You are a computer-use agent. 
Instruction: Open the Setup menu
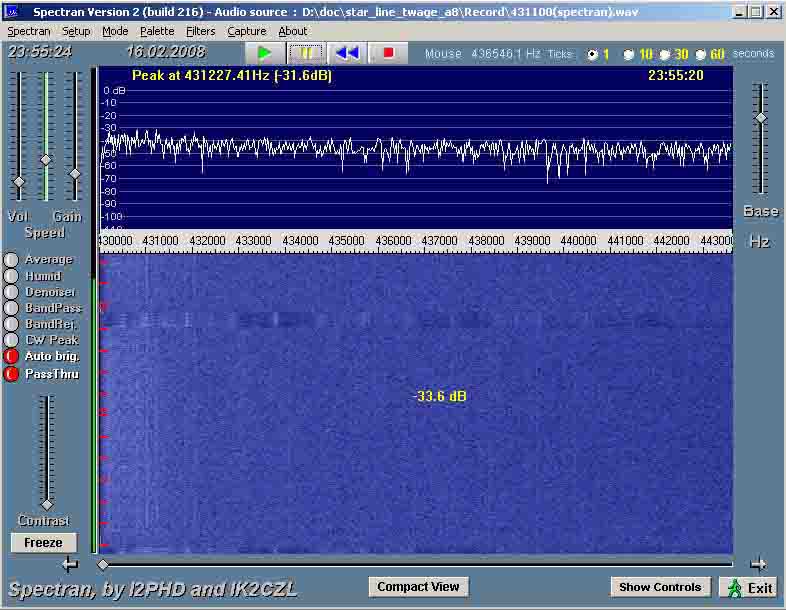point(76,31)
